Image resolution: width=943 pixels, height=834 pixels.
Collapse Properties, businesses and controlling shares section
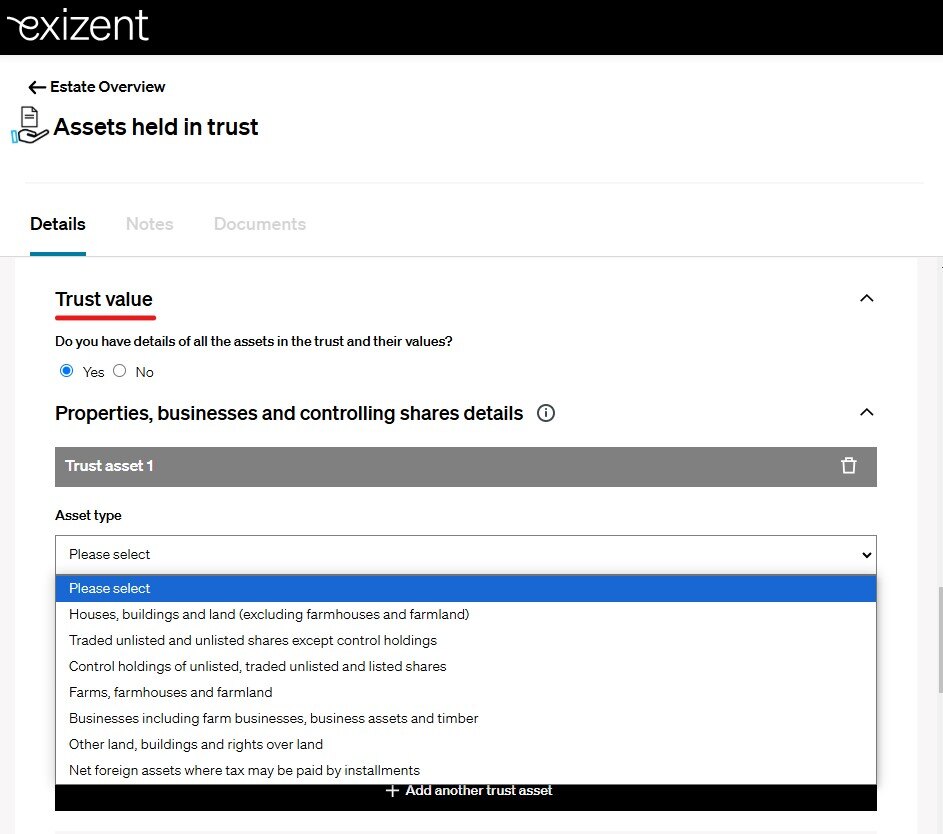(867, 412)
